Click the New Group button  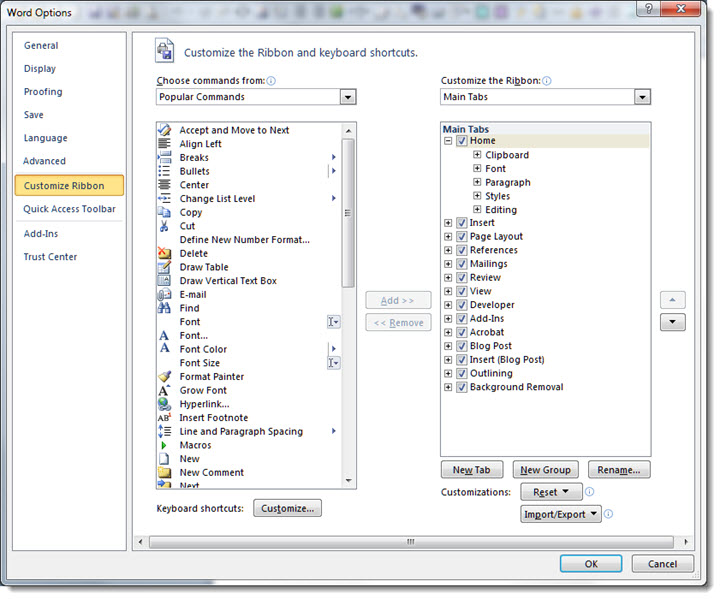coord(546,470)
